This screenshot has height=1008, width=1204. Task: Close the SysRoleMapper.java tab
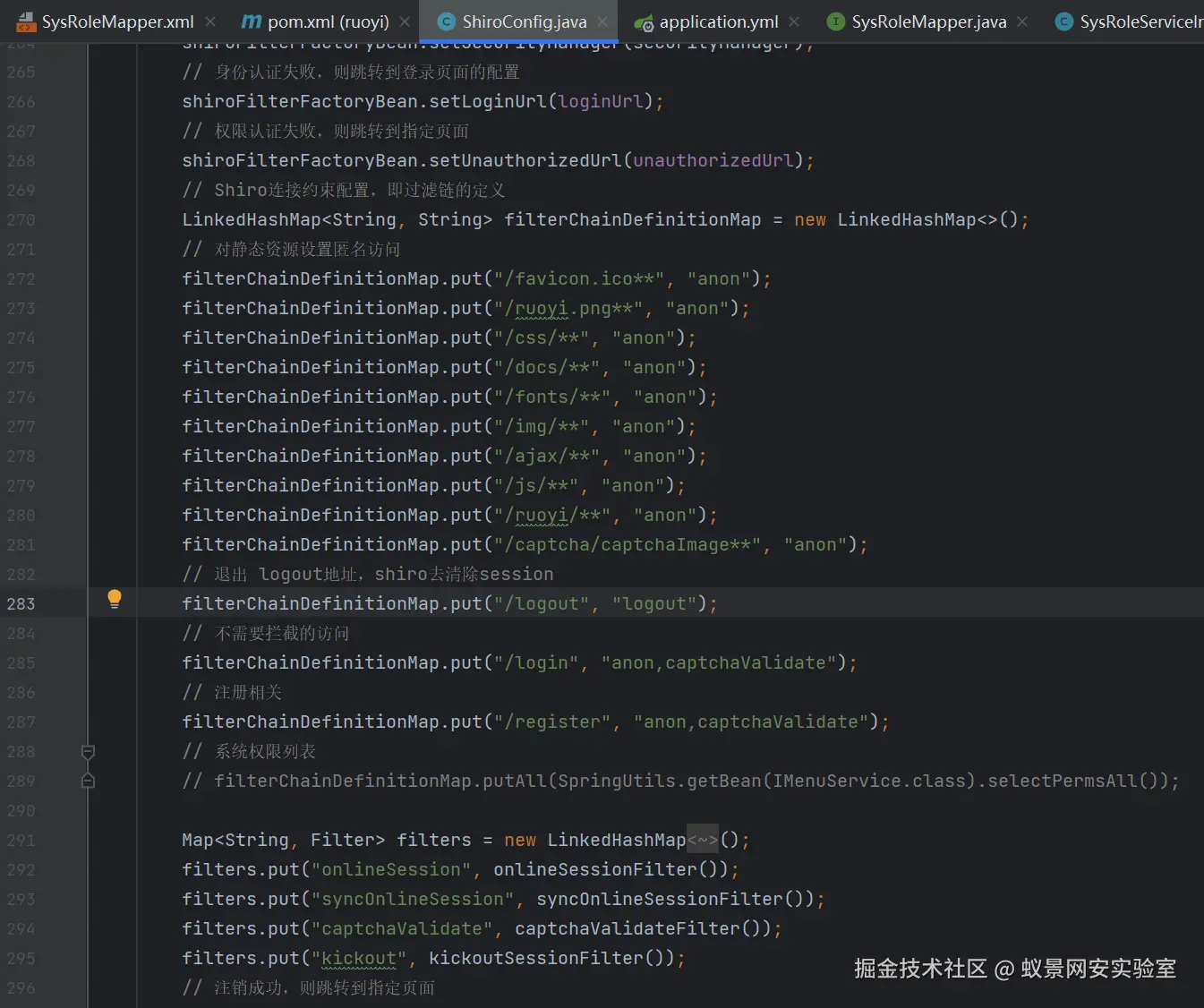coord(1022,21)
